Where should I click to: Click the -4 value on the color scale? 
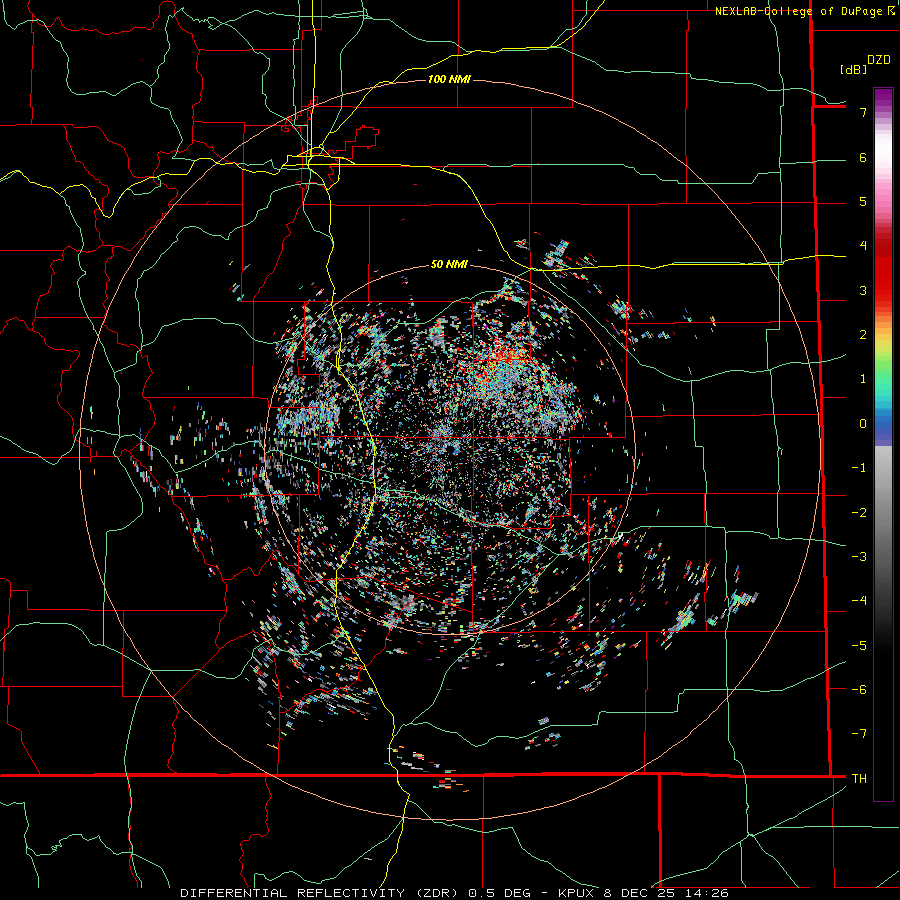tap(859, 601)
